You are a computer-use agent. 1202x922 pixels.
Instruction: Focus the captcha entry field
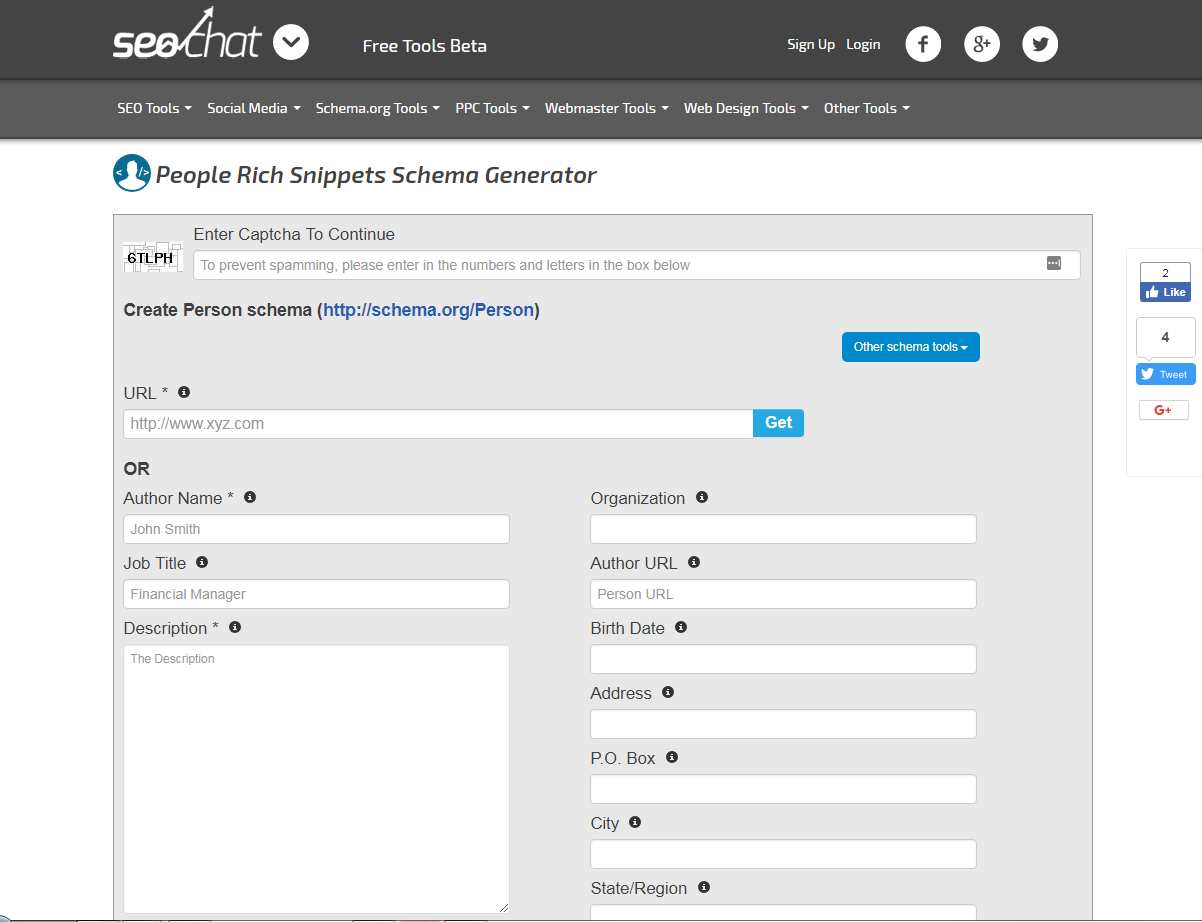636,265
